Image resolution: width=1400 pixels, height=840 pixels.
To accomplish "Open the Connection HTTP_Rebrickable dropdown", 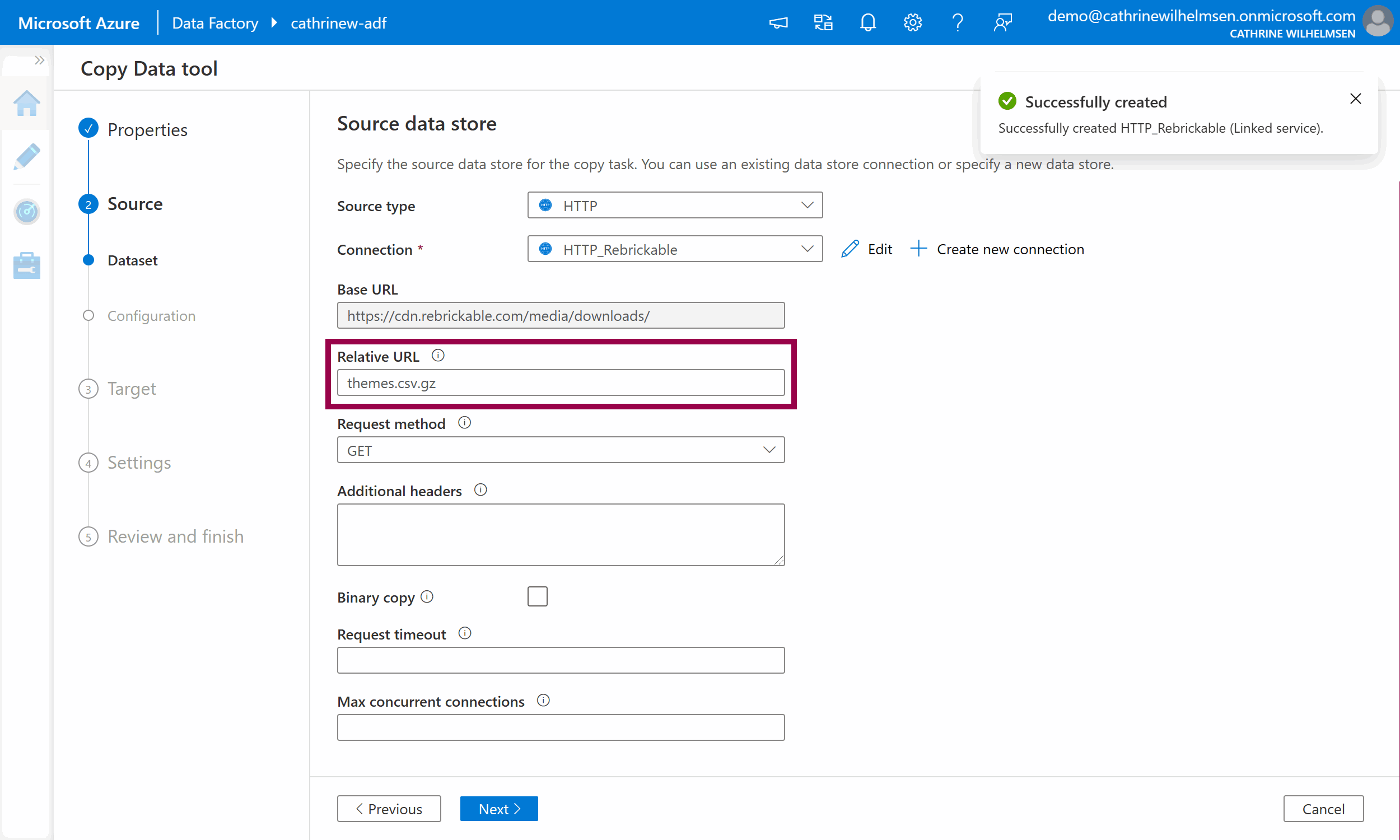I will pos(675,249).
